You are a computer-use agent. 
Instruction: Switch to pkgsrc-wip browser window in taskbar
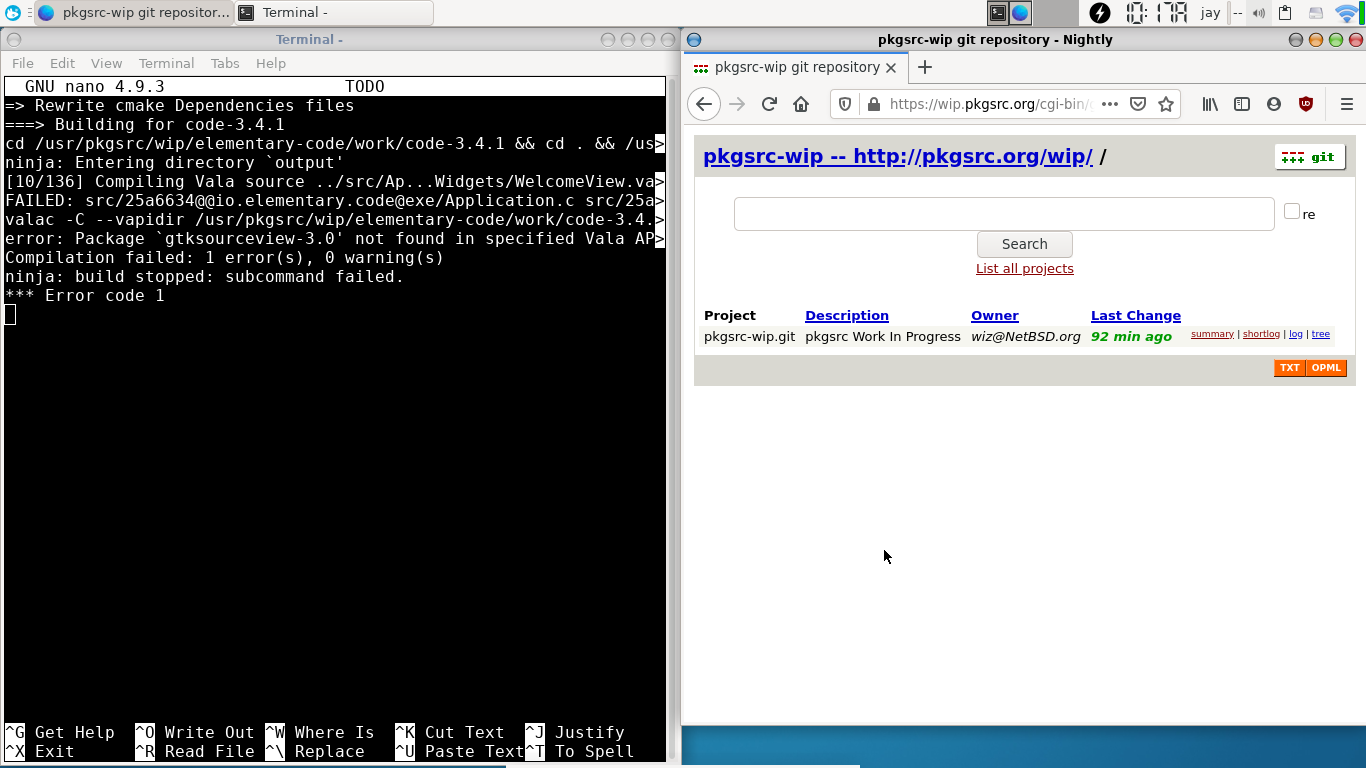pyautogui.click(x=134, y=13)
